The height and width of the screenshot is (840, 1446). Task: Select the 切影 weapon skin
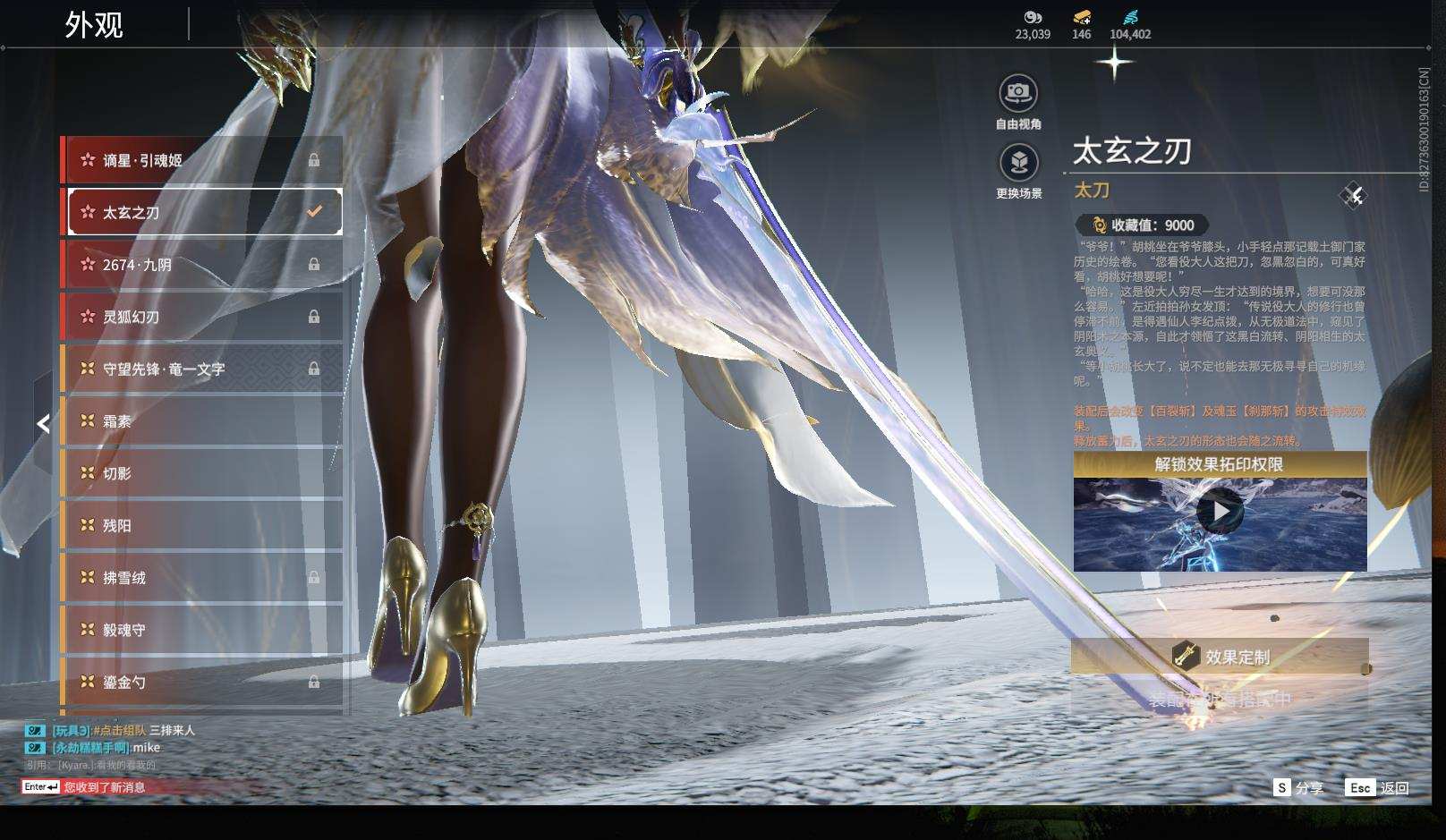[201, 473]
